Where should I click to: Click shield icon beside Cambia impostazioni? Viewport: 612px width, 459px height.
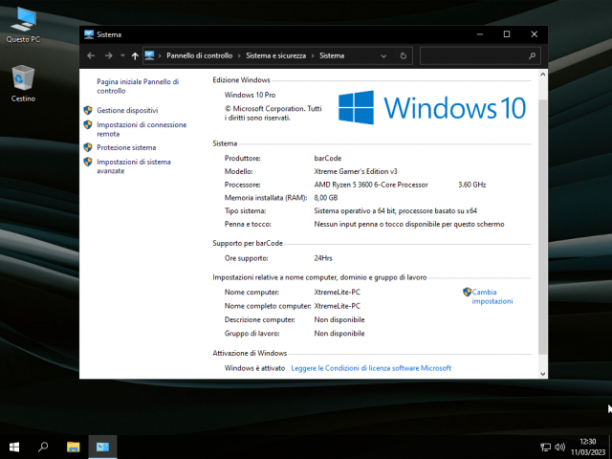click(x=467, y=292)
